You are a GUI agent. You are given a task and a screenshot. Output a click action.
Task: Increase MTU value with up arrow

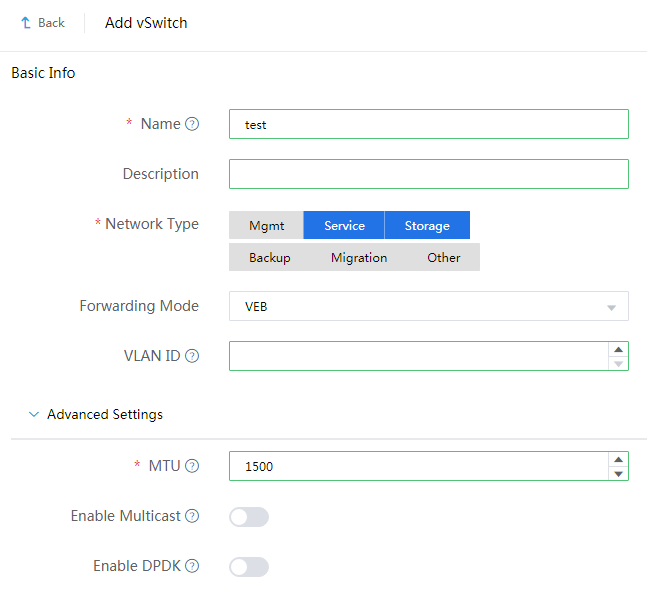[x=619, y=460]
